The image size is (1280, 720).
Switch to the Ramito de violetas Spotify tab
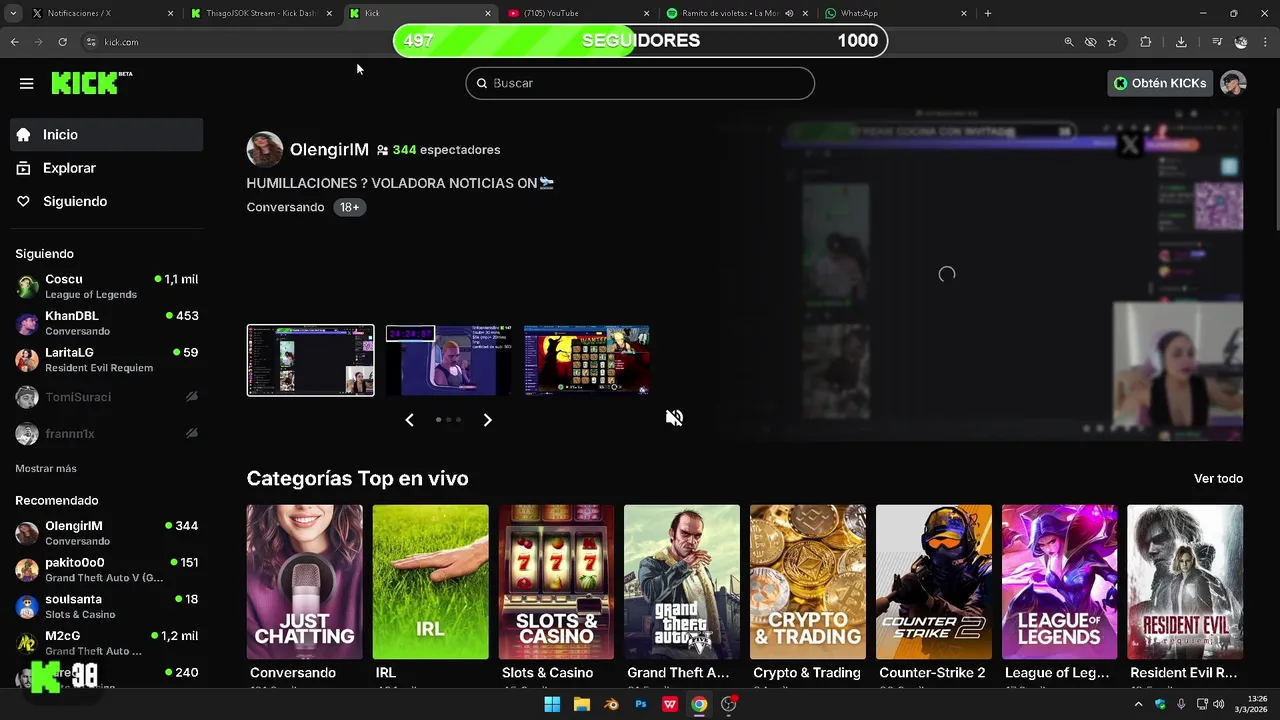tap(737, 13)
